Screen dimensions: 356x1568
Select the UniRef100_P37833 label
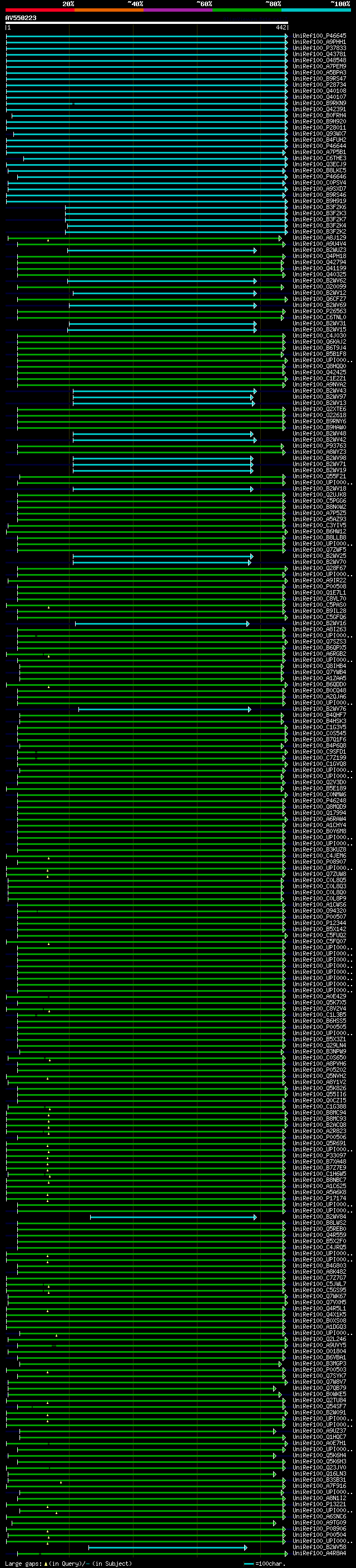click(319, 48)
